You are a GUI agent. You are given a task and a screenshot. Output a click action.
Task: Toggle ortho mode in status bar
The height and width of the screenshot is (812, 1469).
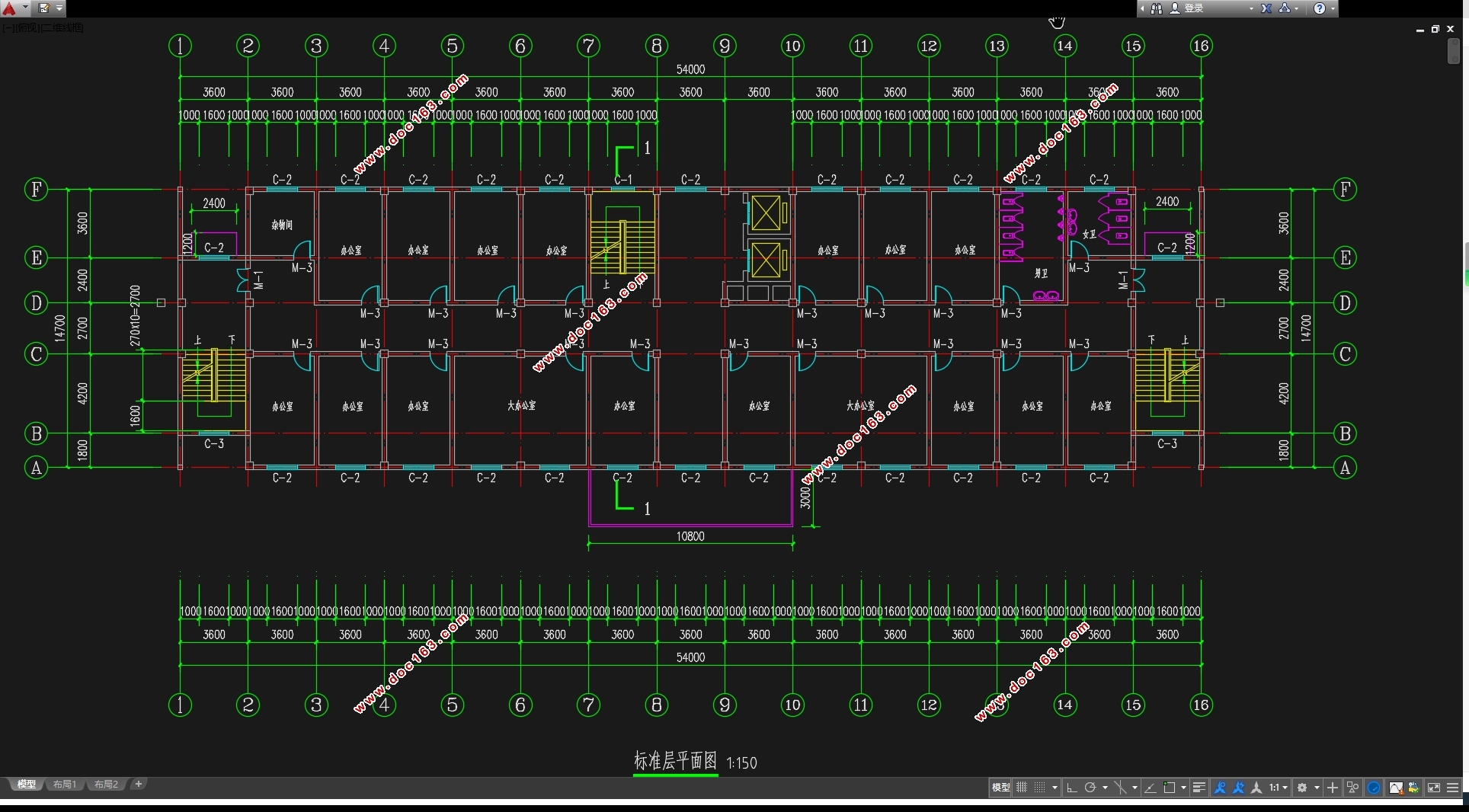(x=1071, y=788)
